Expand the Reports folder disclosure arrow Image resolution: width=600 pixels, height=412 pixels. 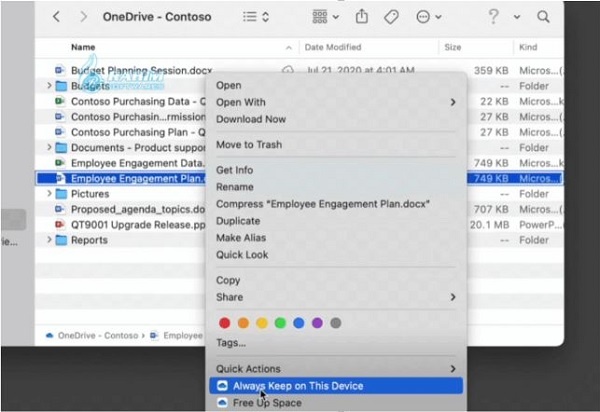49,239
